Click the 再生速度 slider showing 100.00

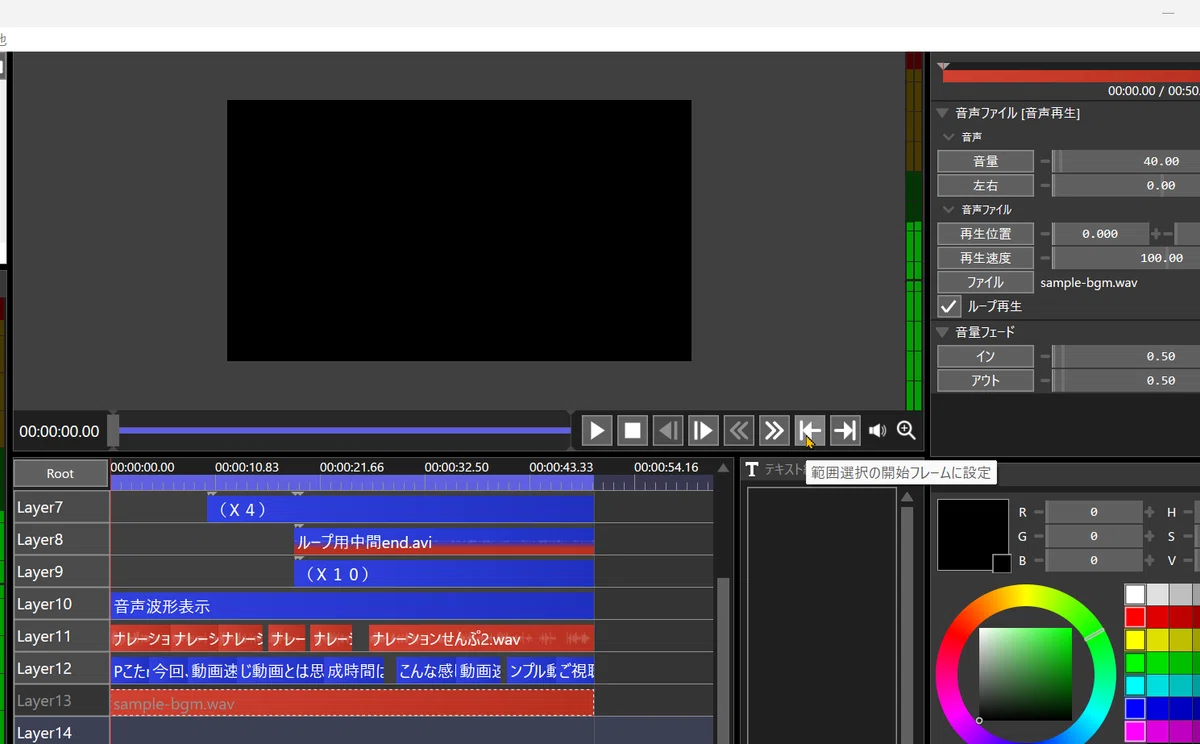click(x=1125, y=258)
